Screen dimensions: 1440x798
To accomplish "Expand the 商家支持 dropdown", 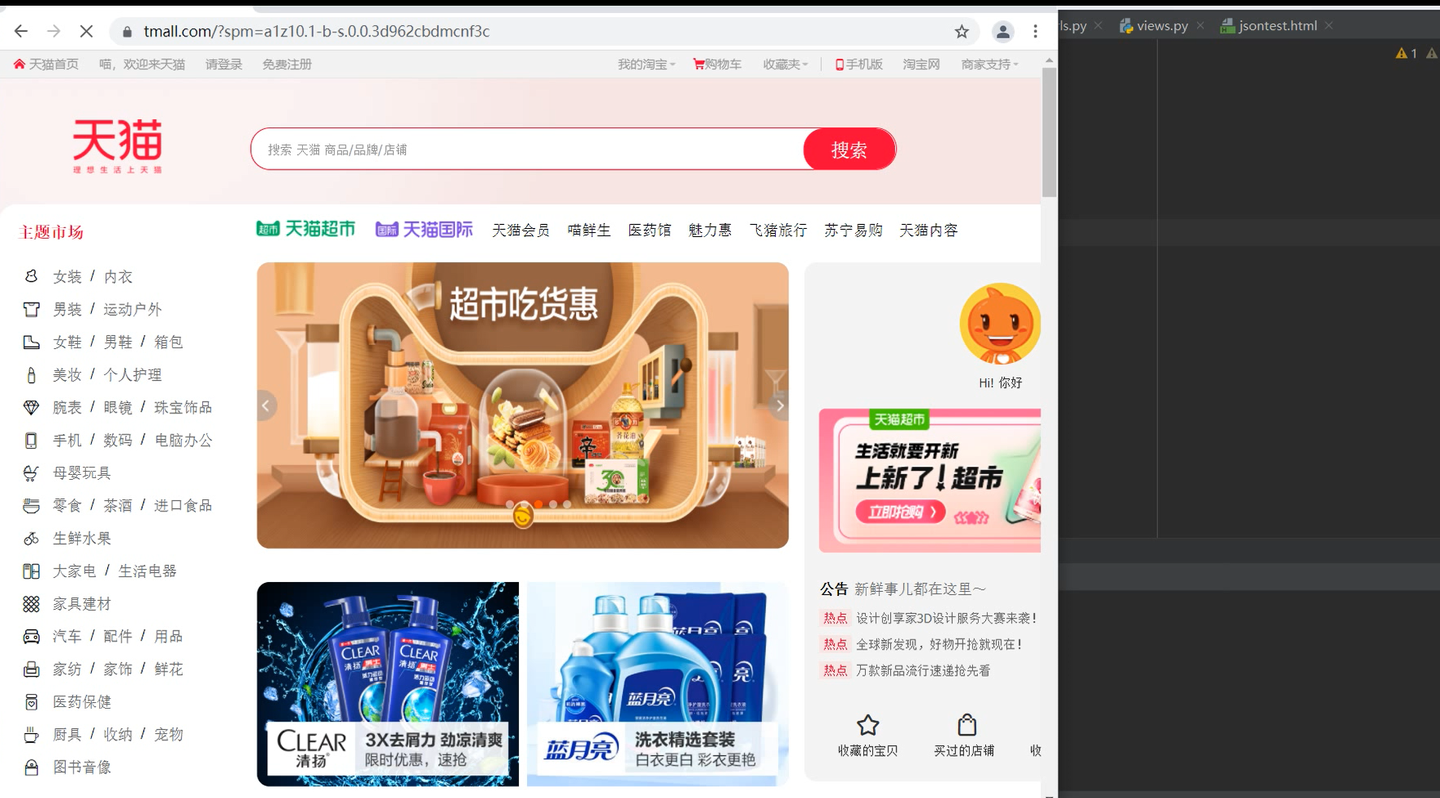I will pyautogui.click(x=990, y=64).
